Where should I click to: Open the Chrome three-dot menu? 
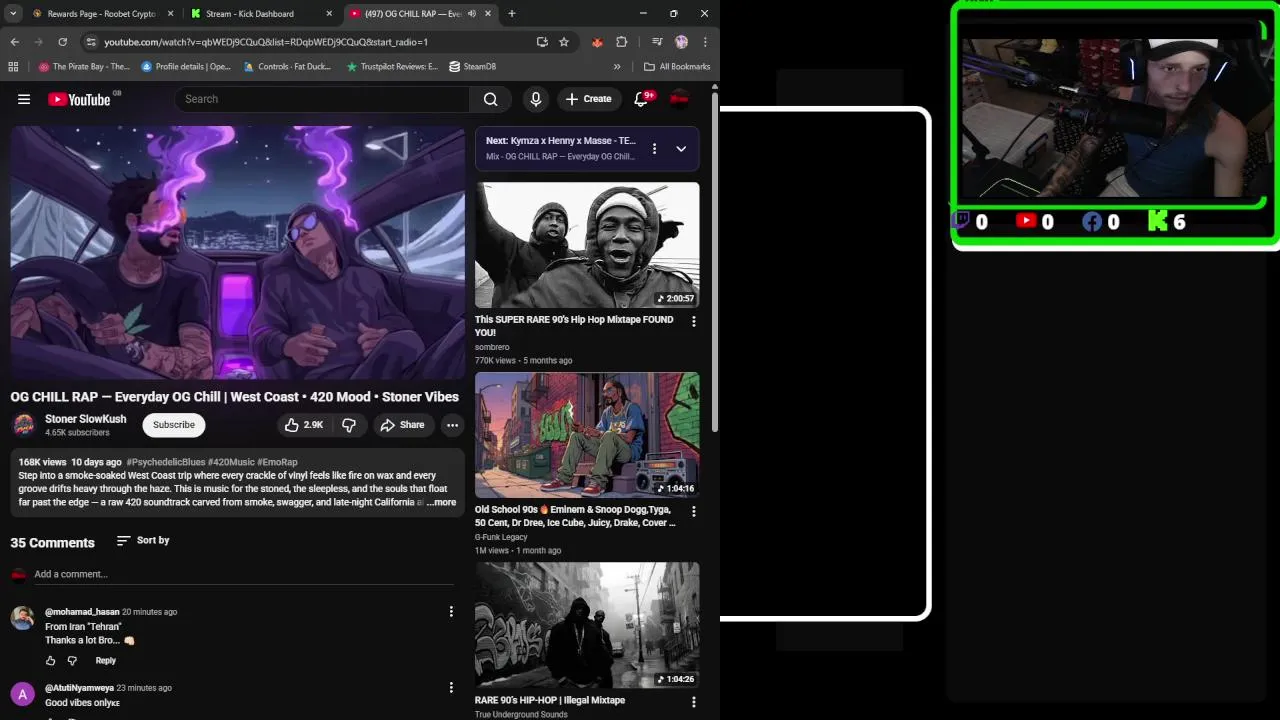(705, 42)
